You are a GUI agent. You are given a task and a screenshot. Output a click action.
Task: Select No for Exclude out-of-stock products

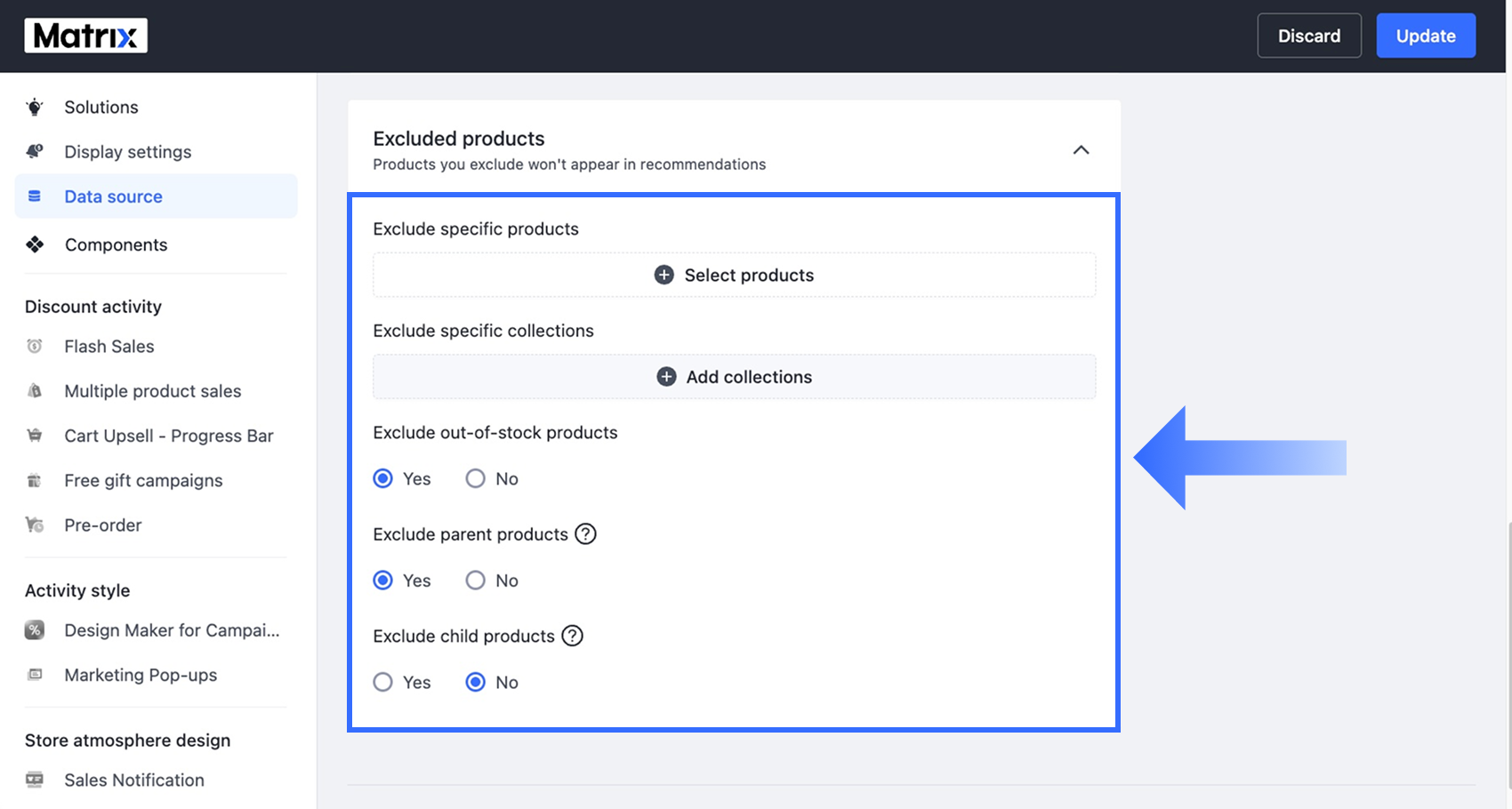pyautogui.click(x=476, y=478)
